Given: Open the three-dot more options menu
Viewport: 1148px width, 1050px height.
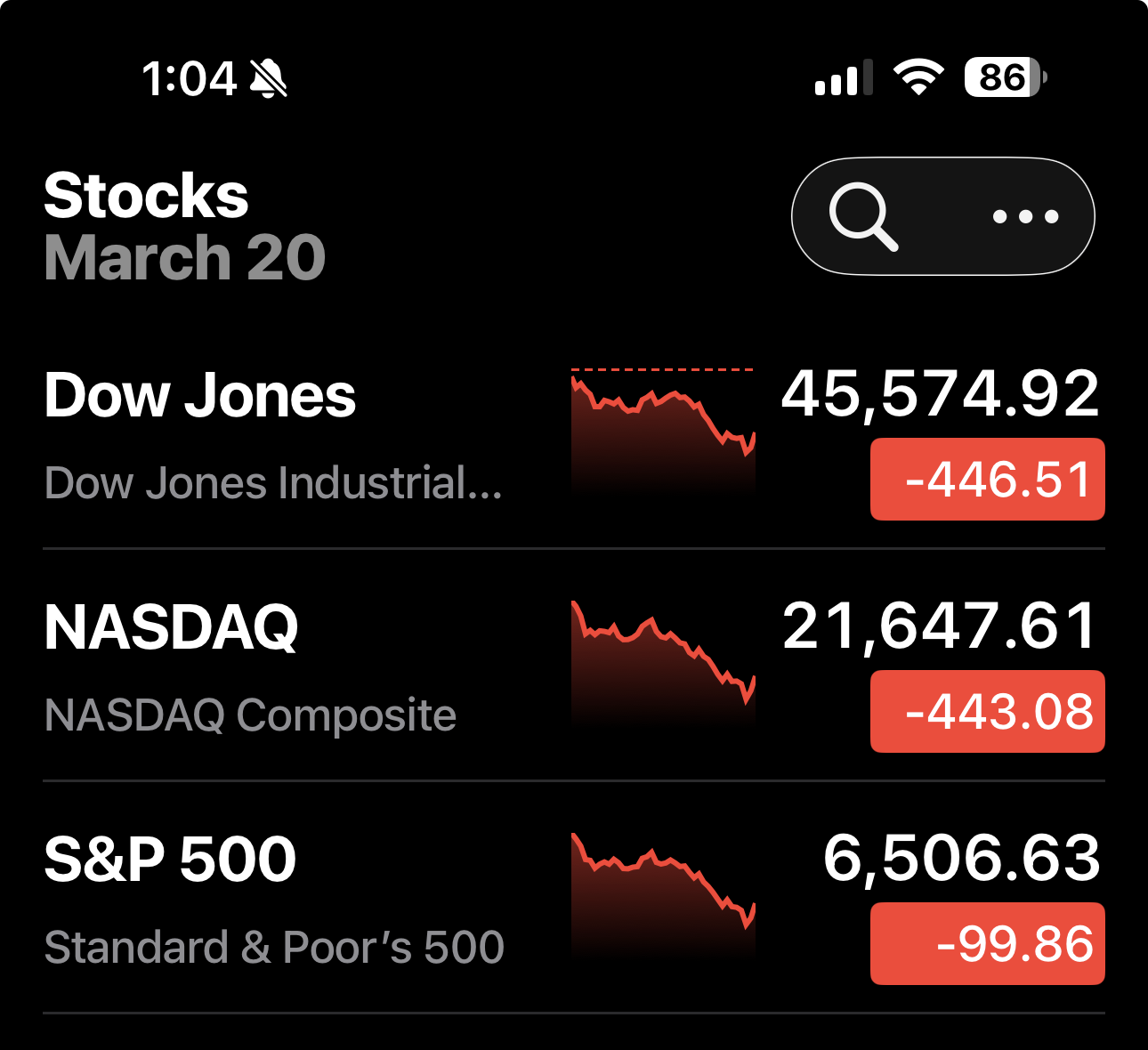Looking at the screenshot, I should pos(1025,216).
